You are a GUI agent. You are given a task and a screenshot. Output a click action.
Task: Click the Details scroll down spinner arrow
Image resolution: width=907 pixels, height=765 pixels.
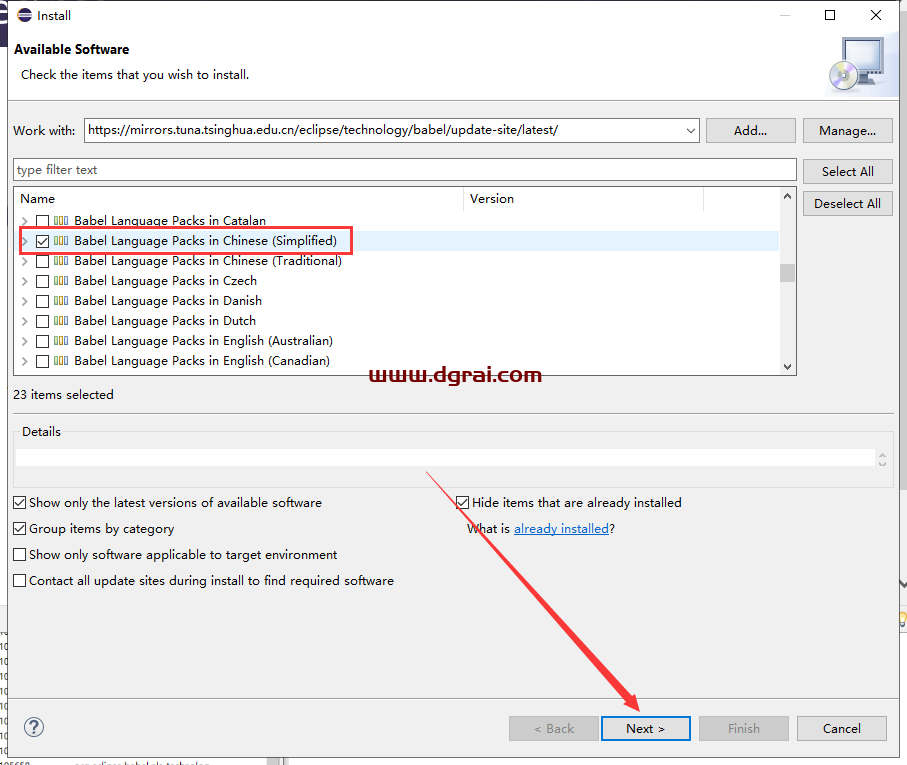pyautogui.click(x=882, y=463)
